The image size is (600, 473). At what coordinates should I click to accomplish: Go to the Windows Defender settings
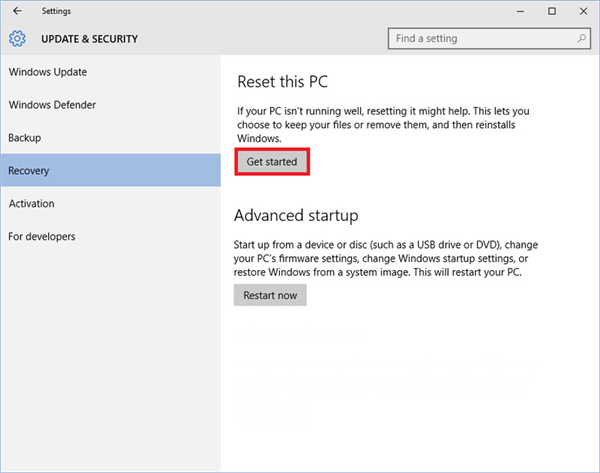52,105
